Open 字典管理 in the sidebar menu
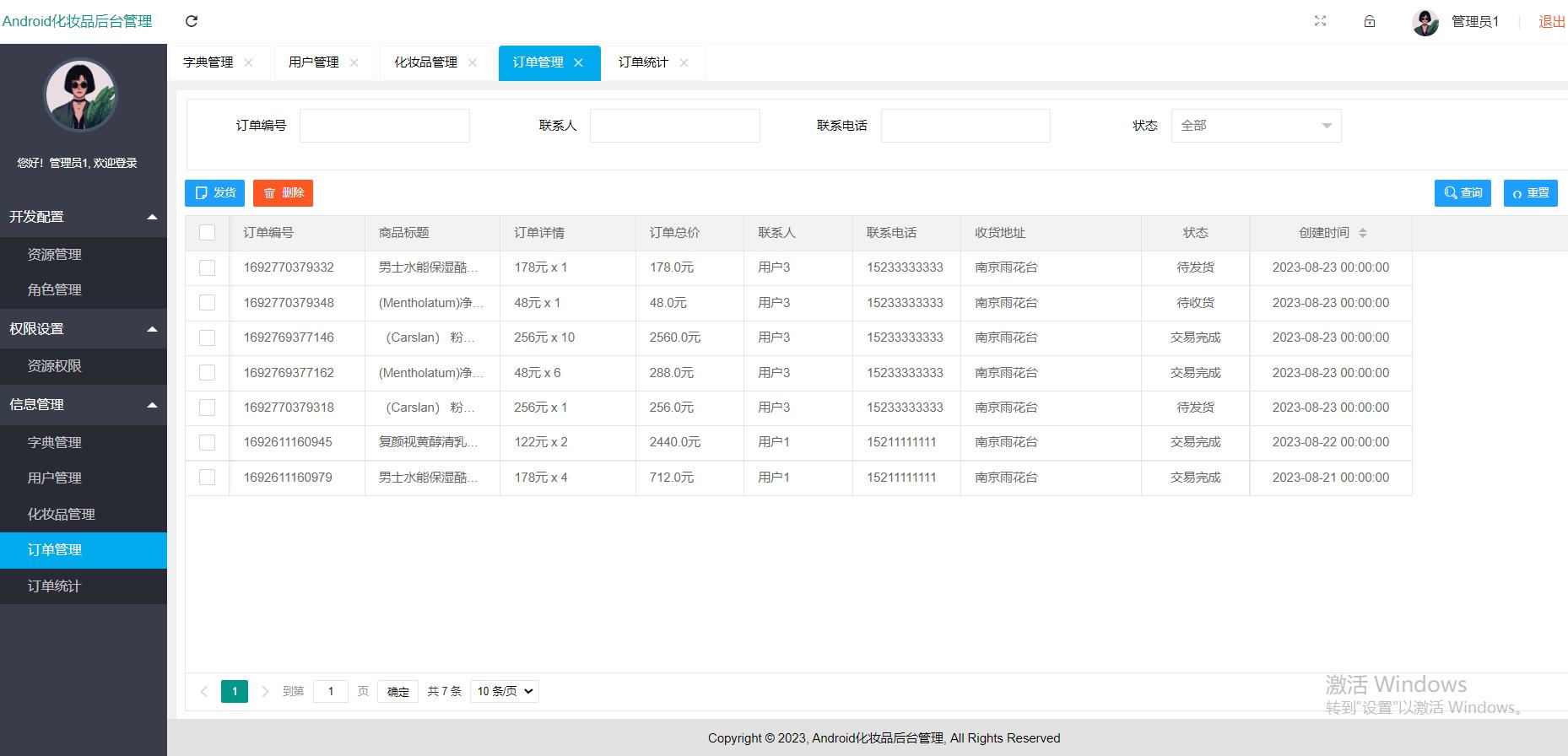The width and height of the screenshot is (1568, 756). [84, 443]
